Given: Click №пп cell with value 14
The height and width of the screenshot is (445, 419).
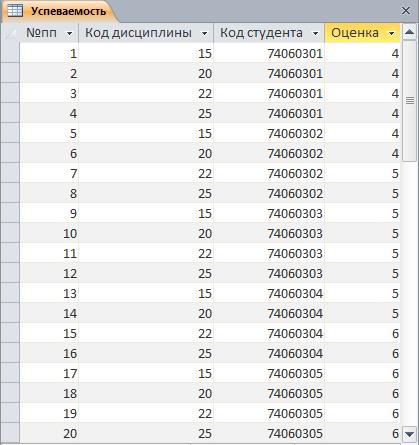Looking at the screenshot, I should (49, 313).
